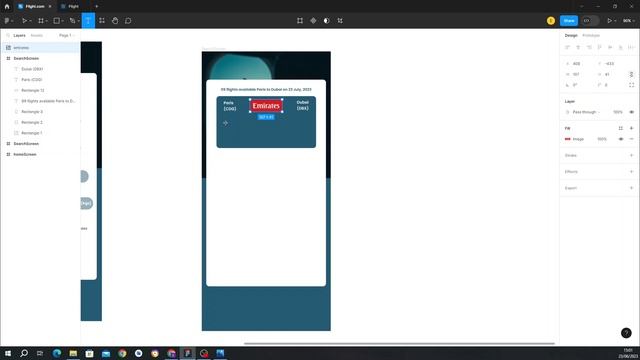The image size is (640, 360).
Task: Open shape tools dropdown arrow
Action: (62, 21)
